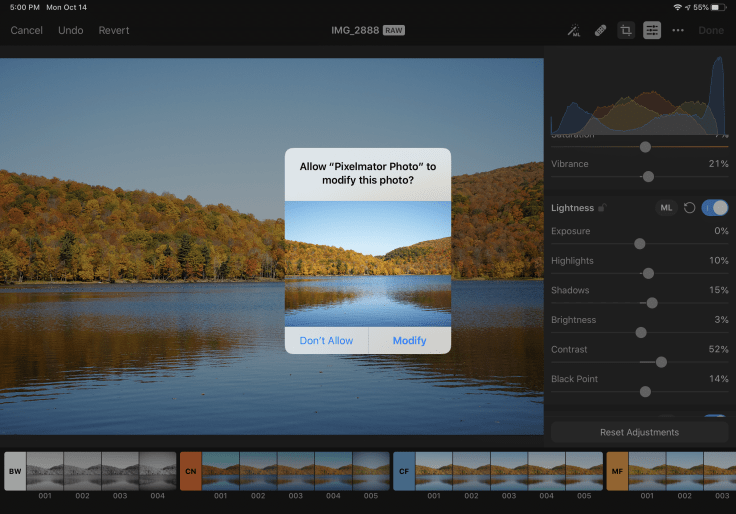Choose Don't Allow in the dialog
Viewport: 736px width, 514px height.
click(326, 340)
